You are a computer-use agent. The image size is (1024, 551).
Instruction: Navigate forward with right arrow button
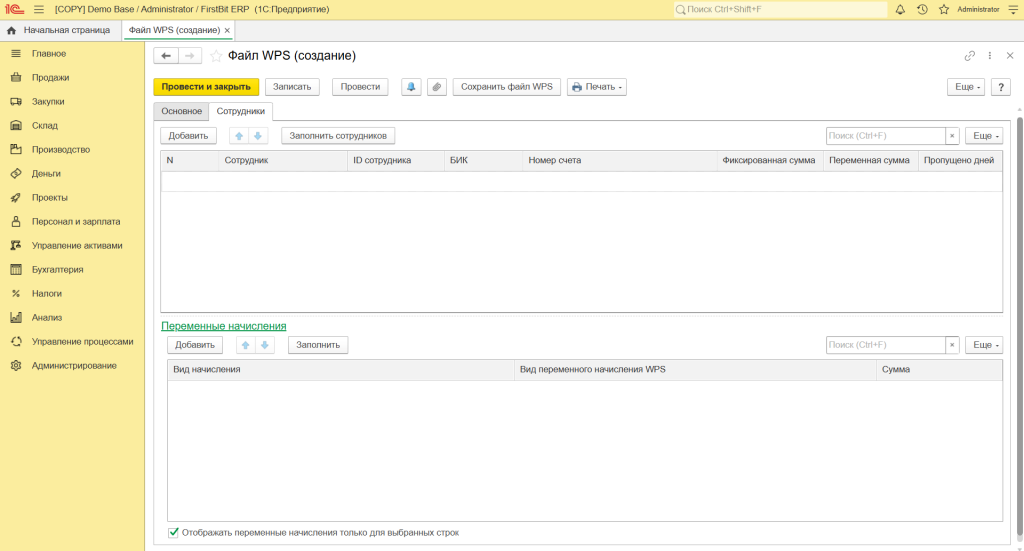[x=189, y=56]
